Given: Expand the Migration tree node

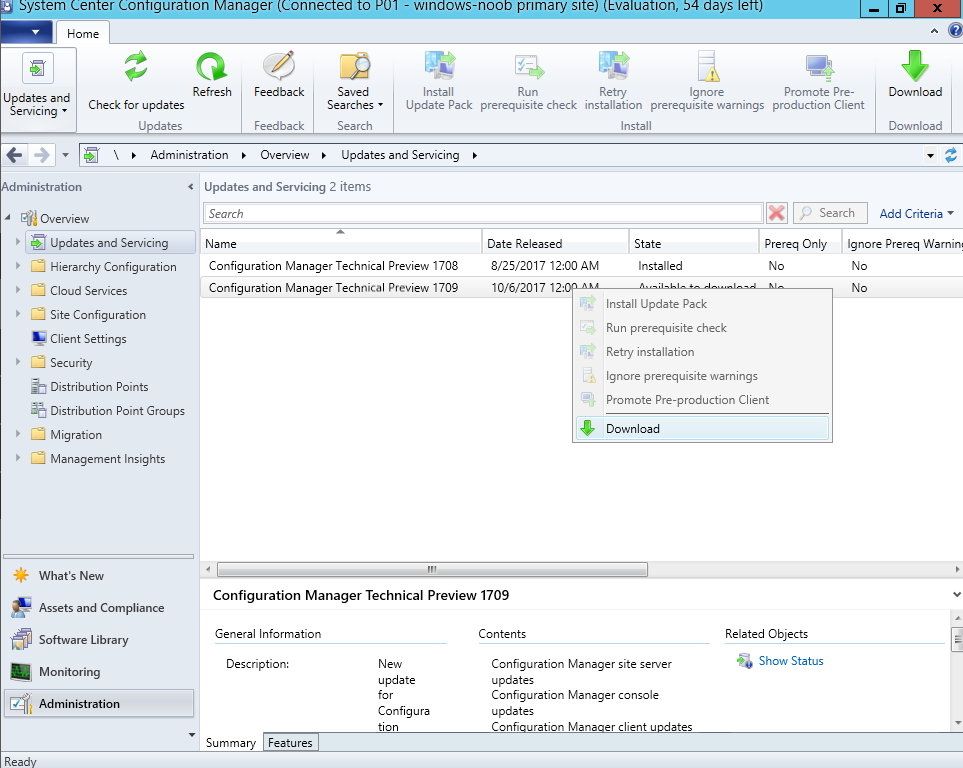Looking at the screenshot, I should pyautogui.click(x=18, y=434).
